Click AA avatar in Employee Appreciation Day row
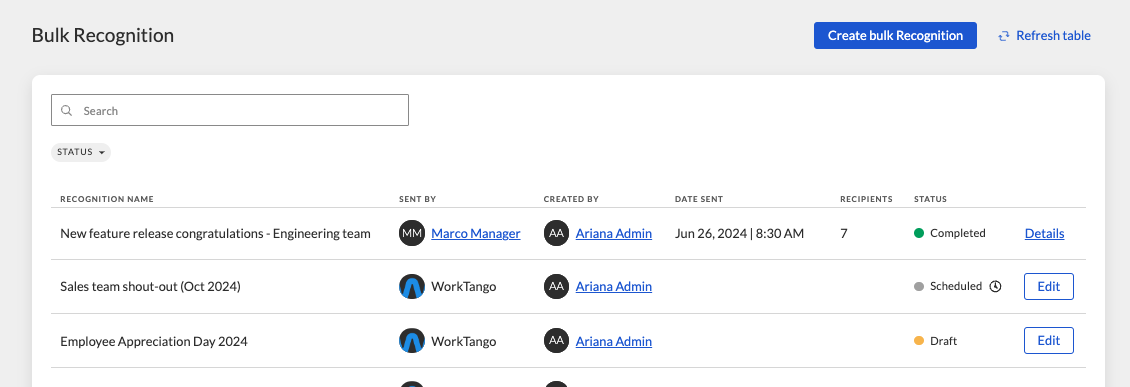Screen dimensions: 1130x387 [x=556, y=341]
